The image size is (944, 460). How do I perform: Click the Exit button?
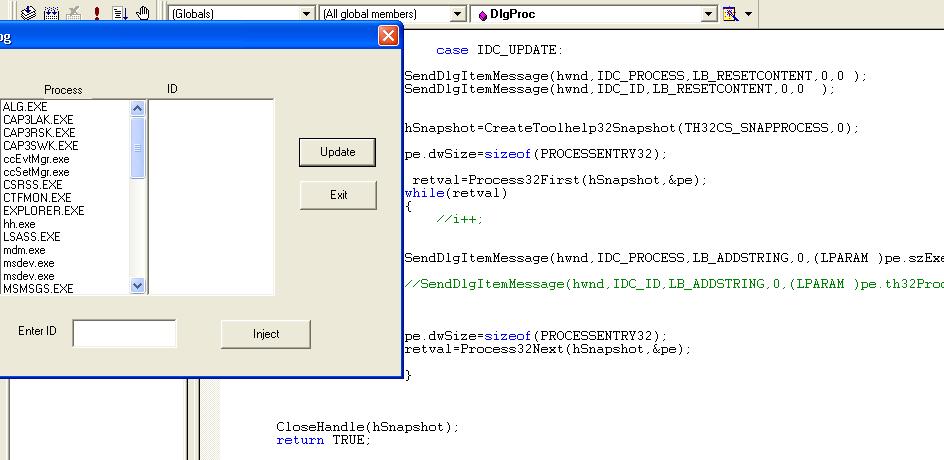pyautogui.click(x=338, y=195)
